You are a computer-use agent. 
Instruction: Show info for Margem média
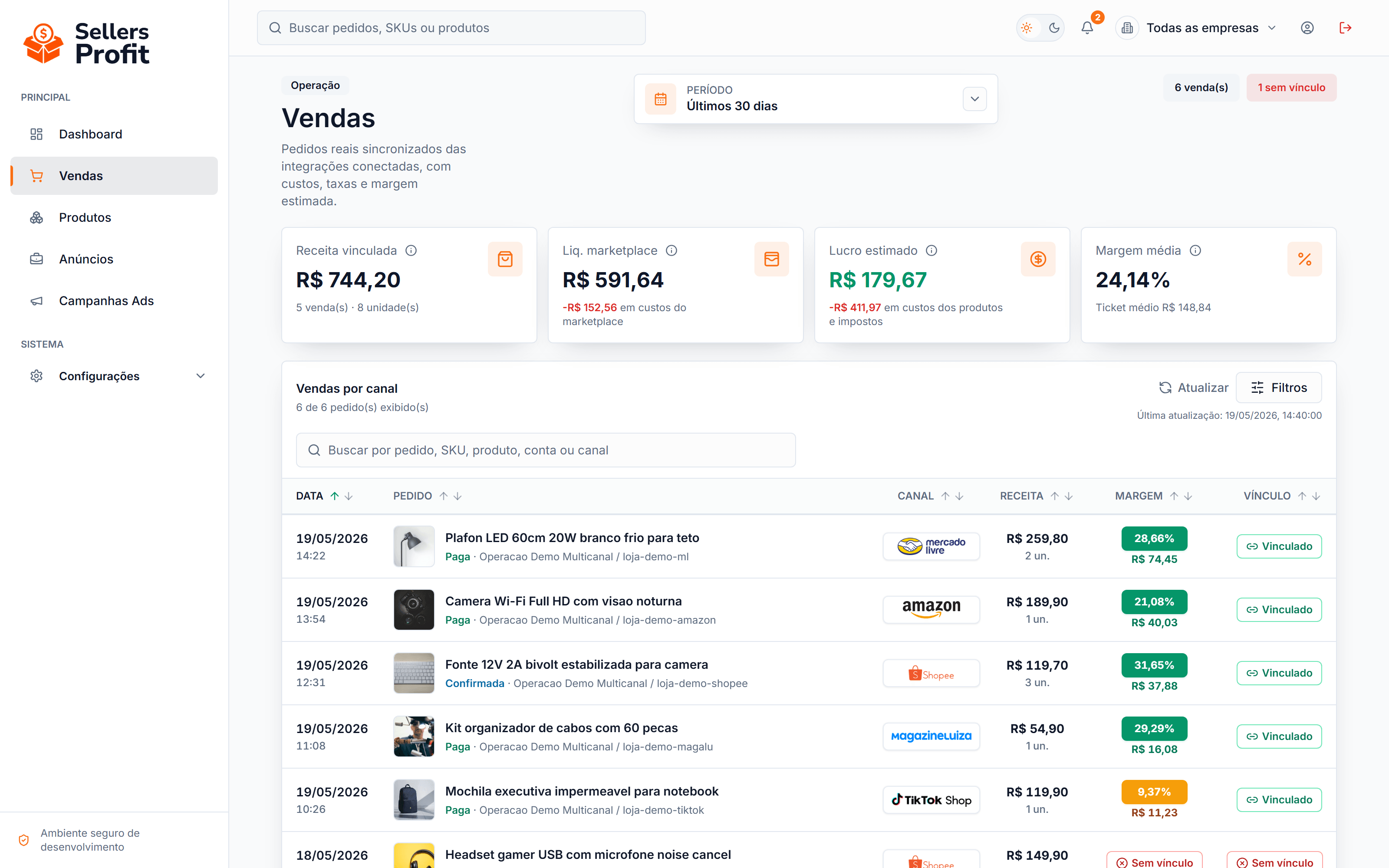[x=1195, y=250]
